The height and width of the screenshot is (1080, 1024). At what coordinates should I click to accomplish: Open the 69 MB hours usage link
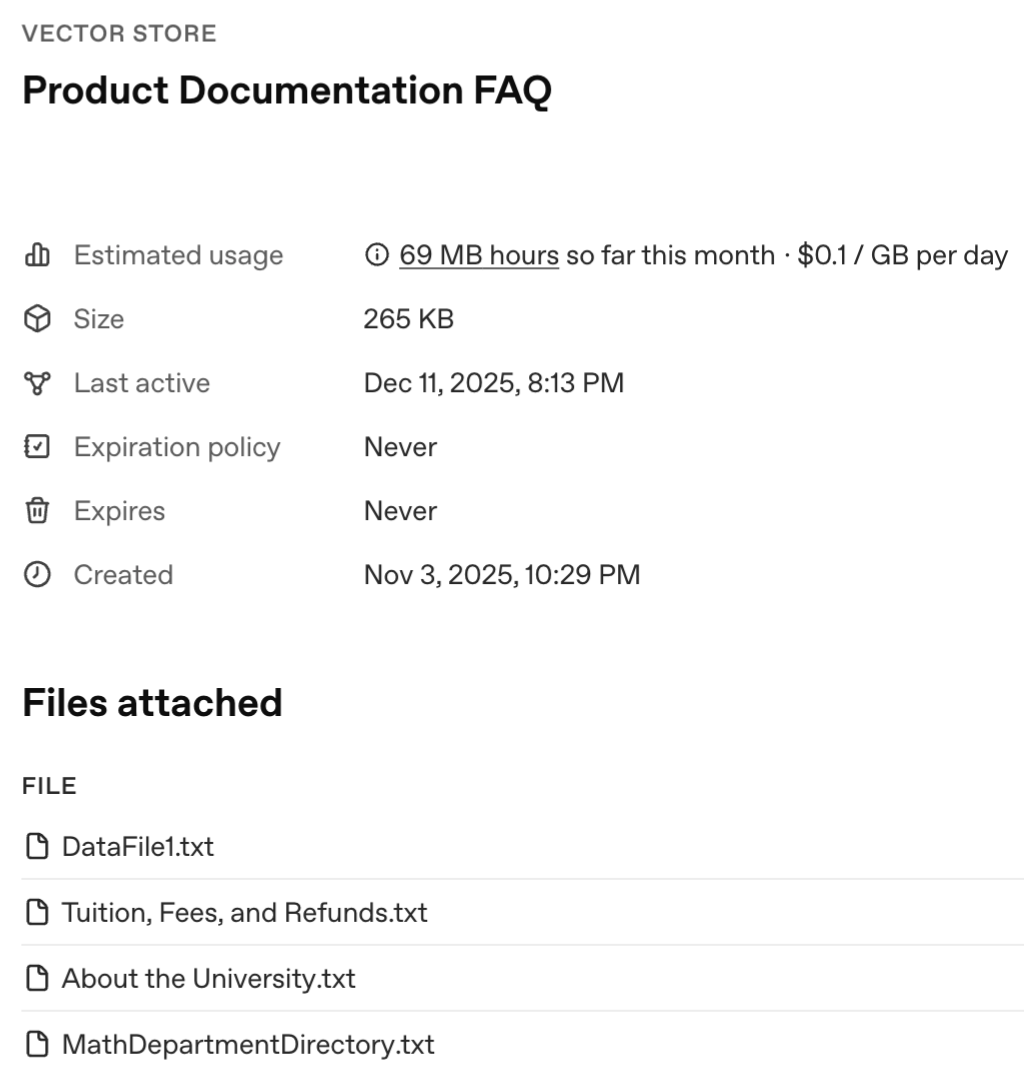(479, 255)
